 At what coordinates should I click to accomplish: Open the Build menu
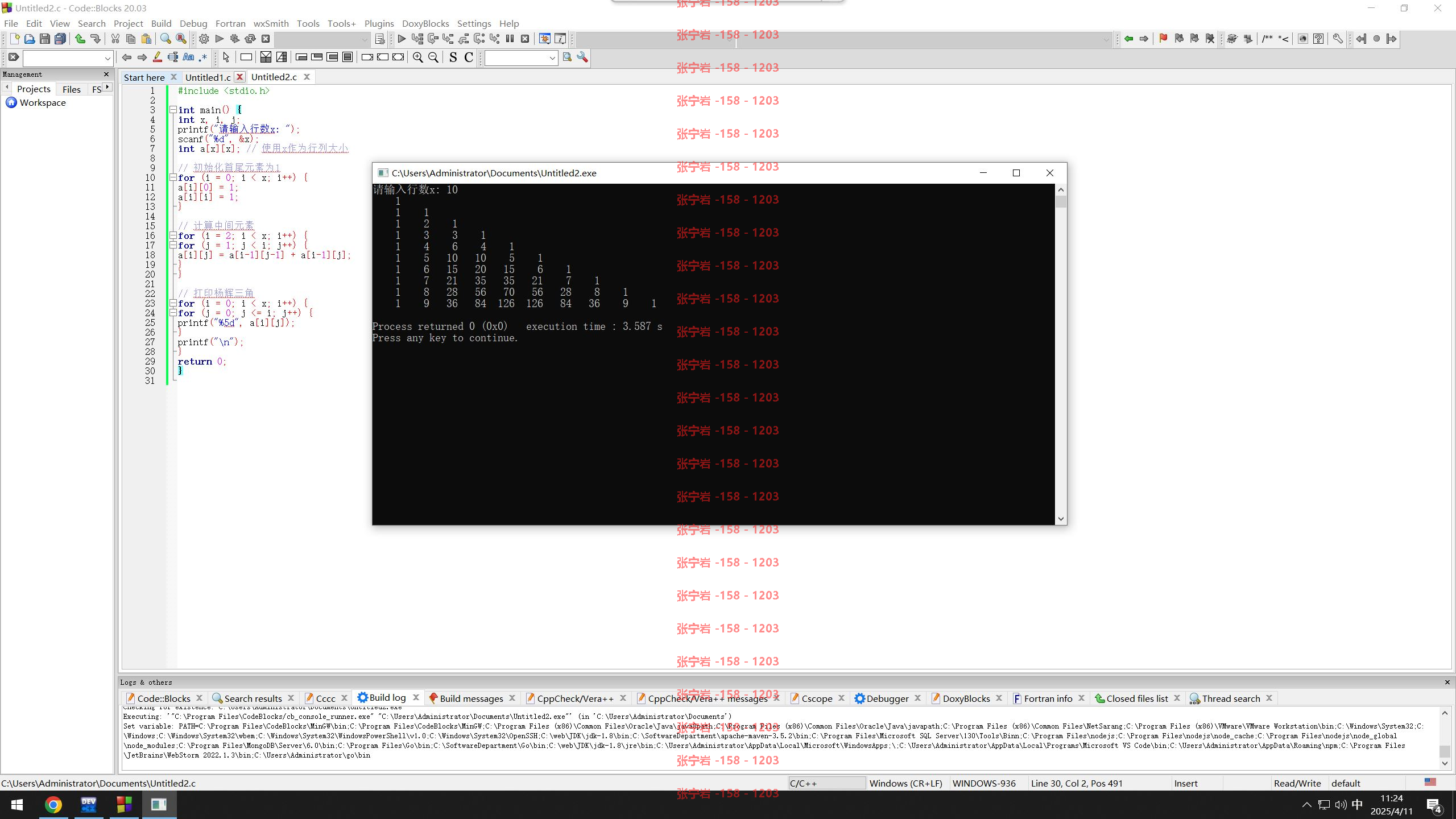coord(161,23)
